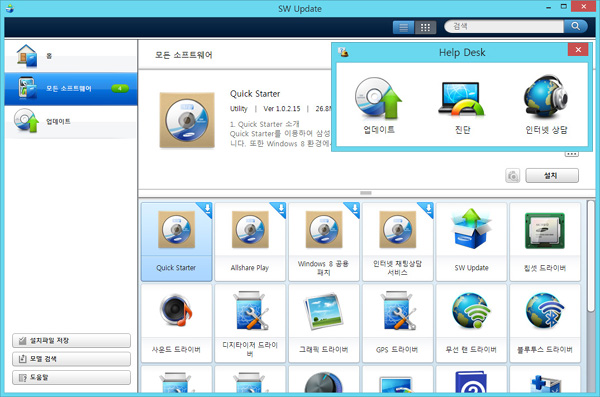
Task: Click the 설치 install button
Action: click(x=552, y=176)
